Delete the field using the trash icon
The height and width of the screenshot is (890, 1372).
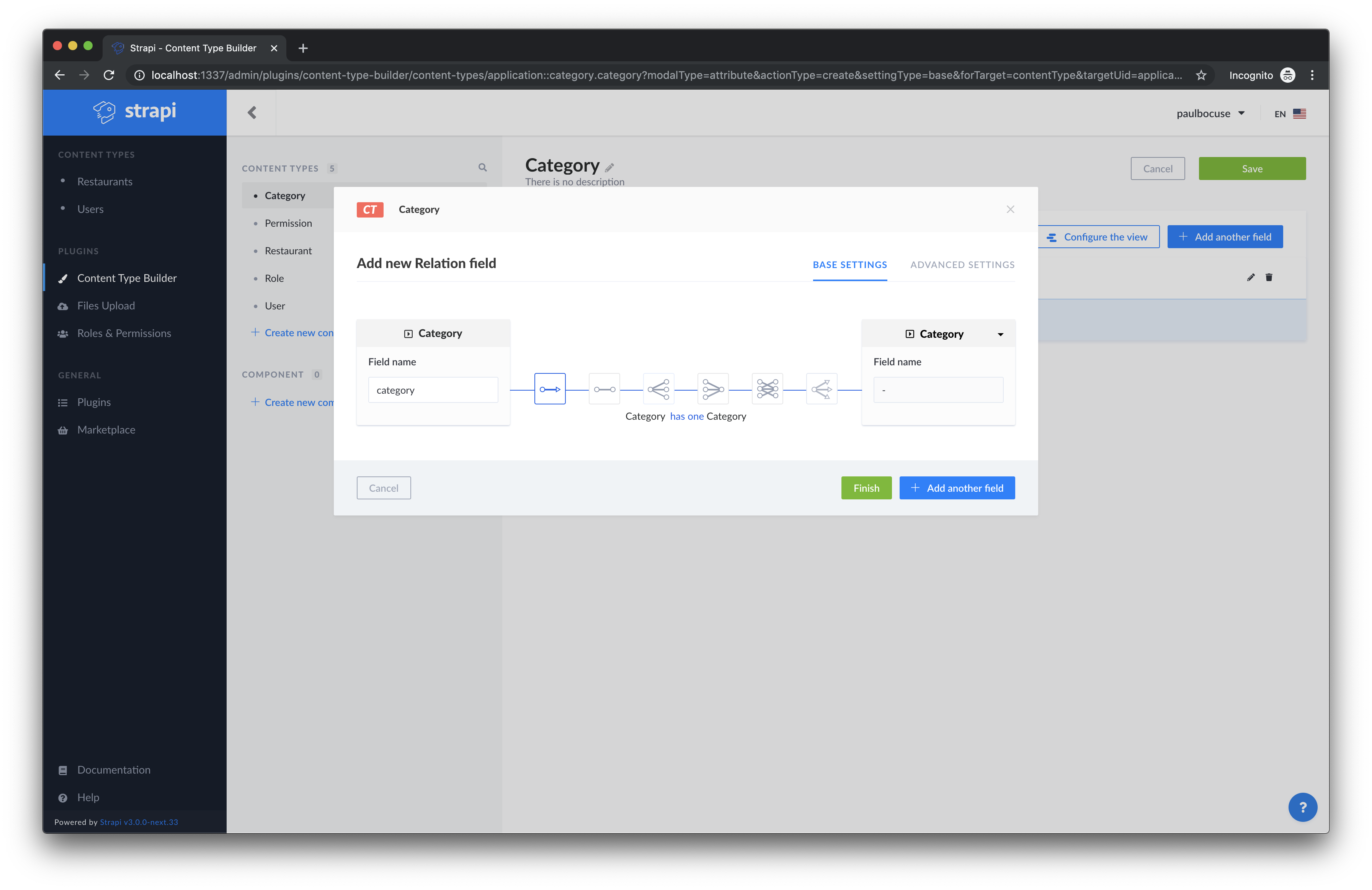coord(1269,277)
